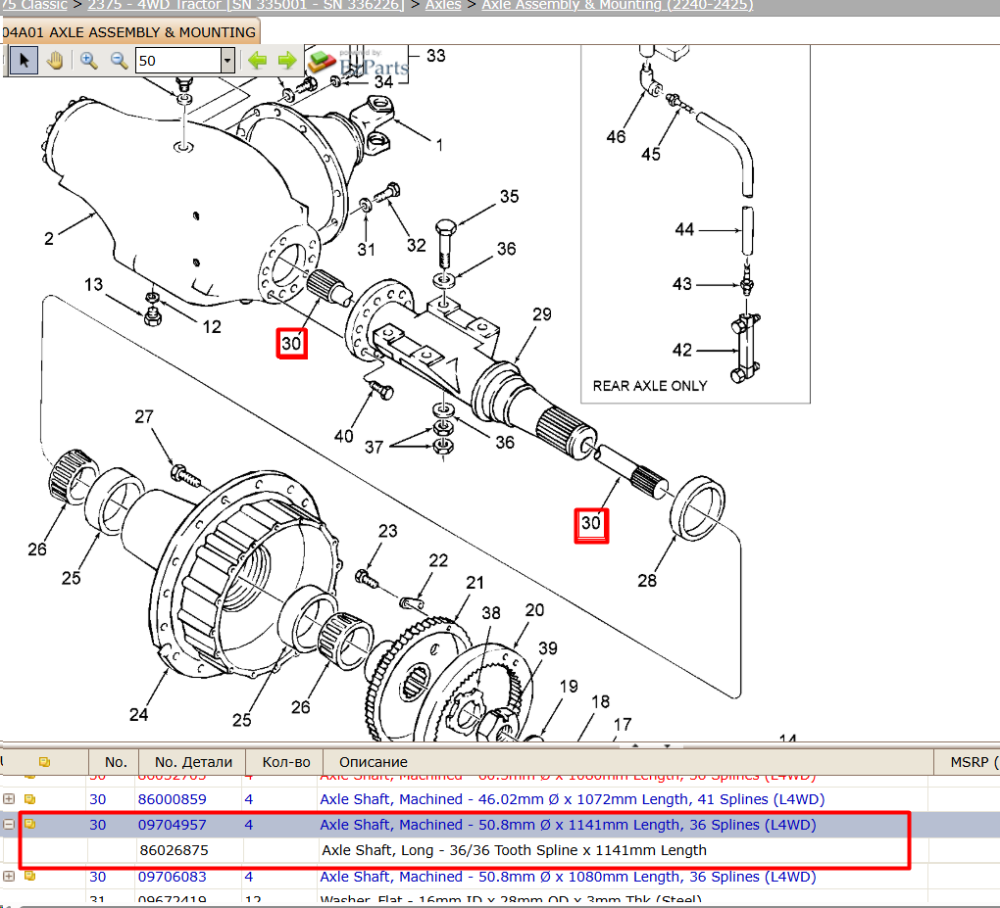Sort by the Описание column header
The width and height of the screenshot is (1000, 908).
pos(373,762)
